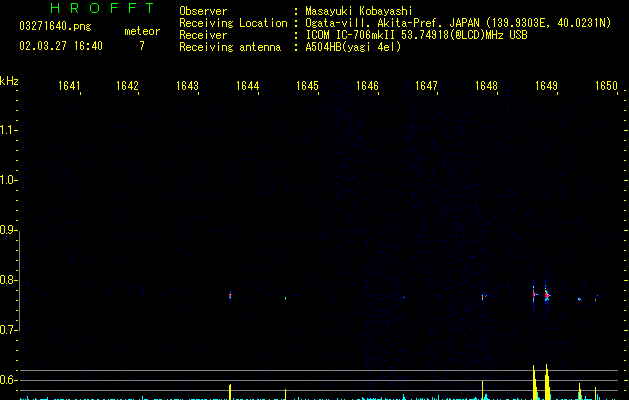
Task: Click the 0.7 kHz frequency label
Action: click(x=8, y=330)
